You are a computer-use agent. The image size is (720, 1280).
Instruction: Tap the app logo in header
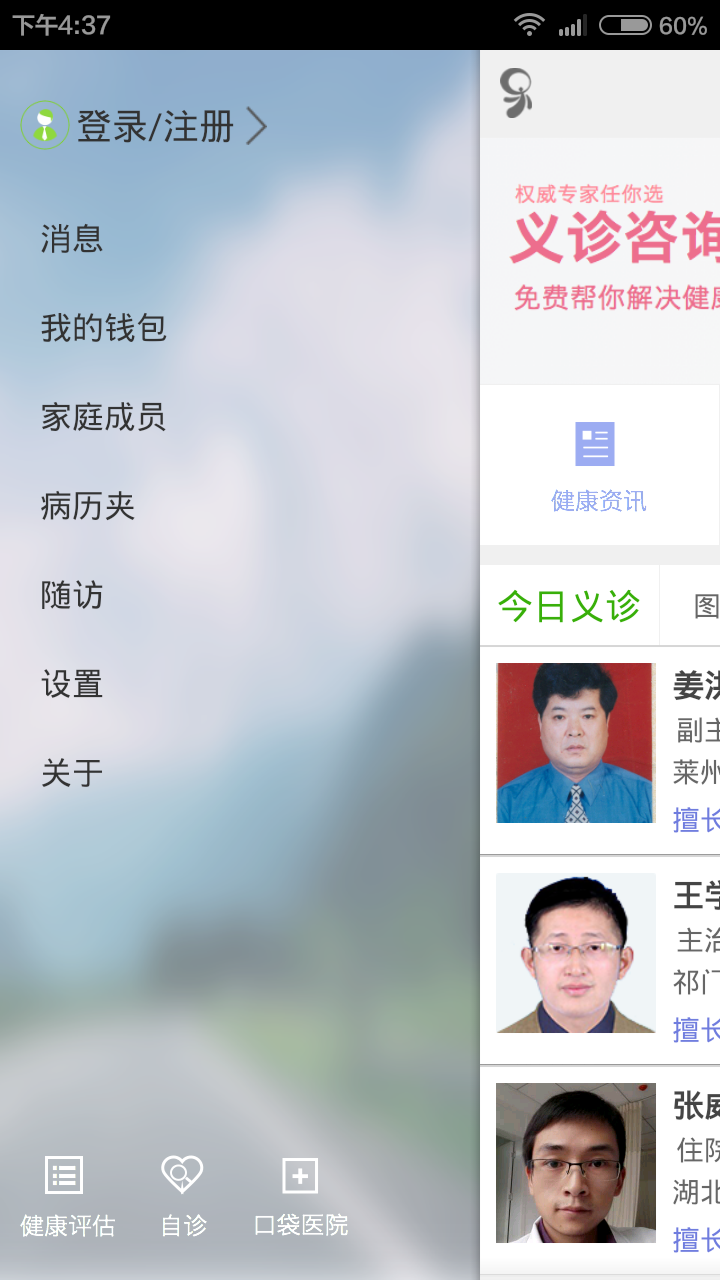[516, 93]
